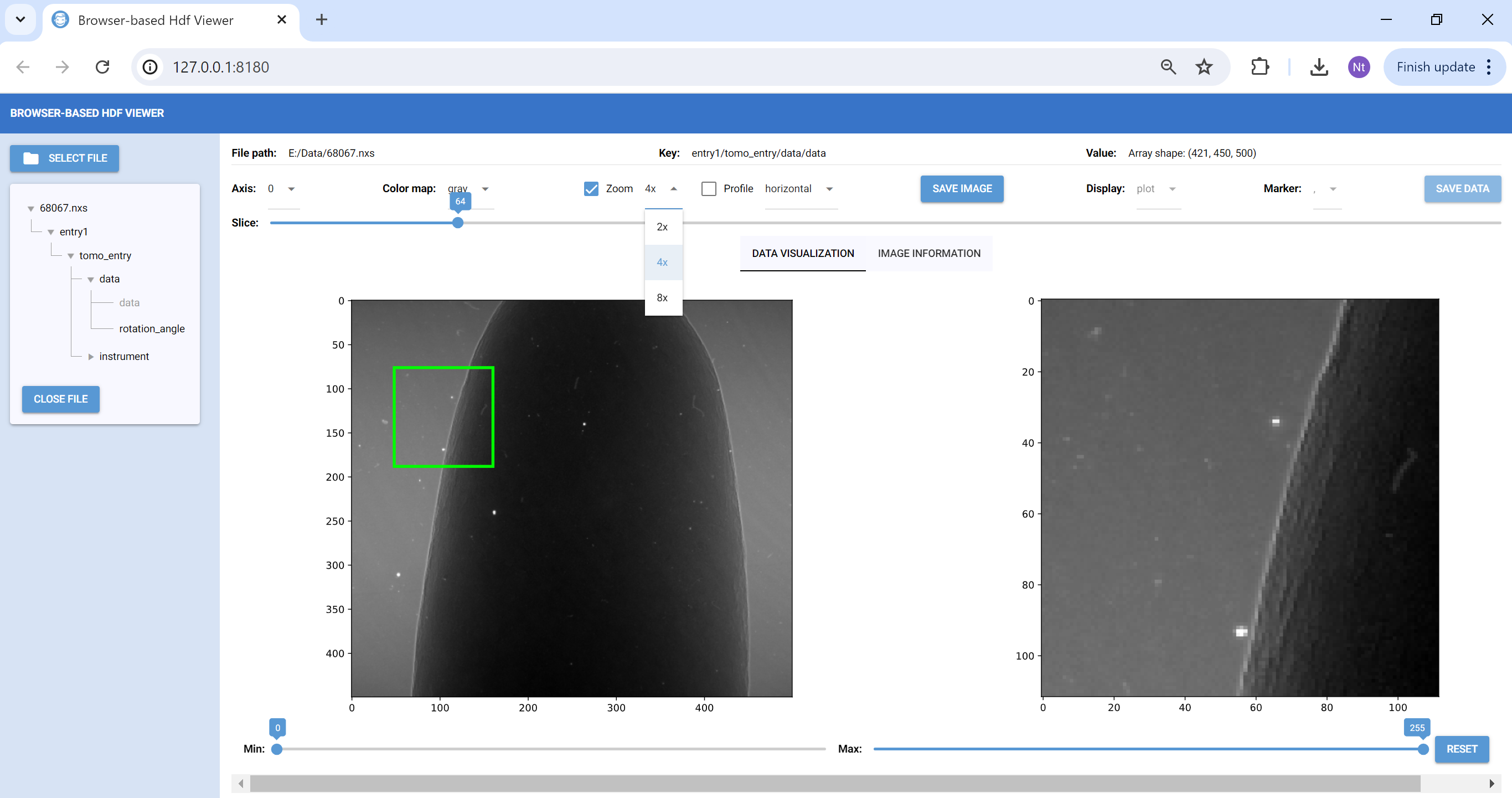The width and height of the screenshot is (1512, 798).
Task: Open the Chrome three-dot menu
Action: [x=1489, y=67]
